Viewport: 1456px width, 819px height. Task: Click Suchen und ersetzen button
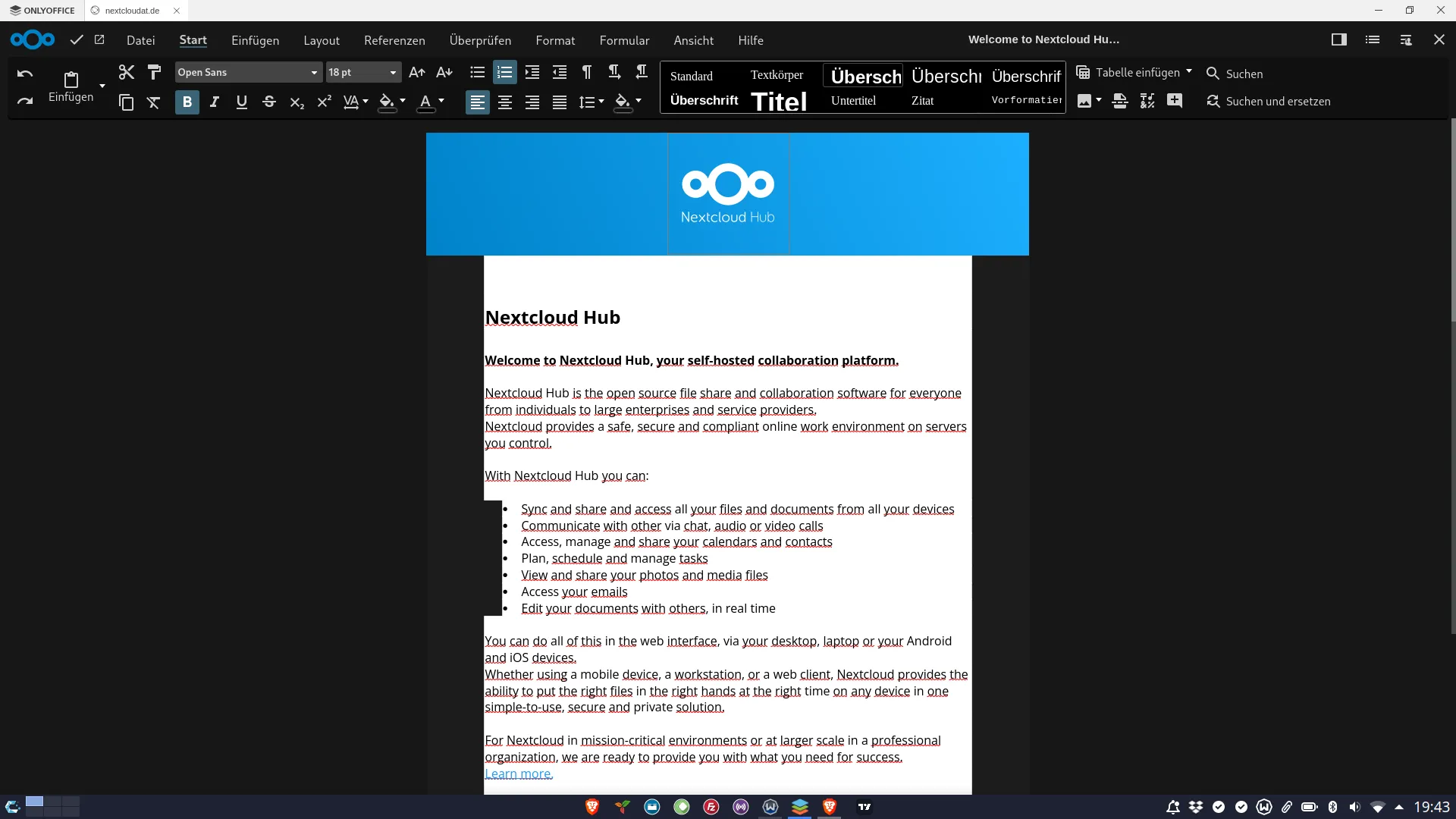click(1268, 101)
